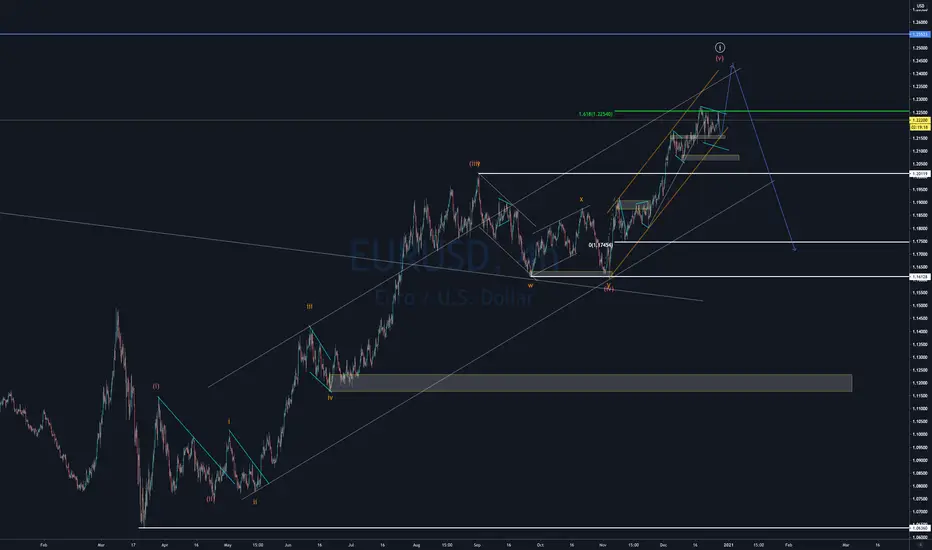Select the orange x wave label
The width and height of the screenshot is (932, 550).
click(x=581, y=200)
